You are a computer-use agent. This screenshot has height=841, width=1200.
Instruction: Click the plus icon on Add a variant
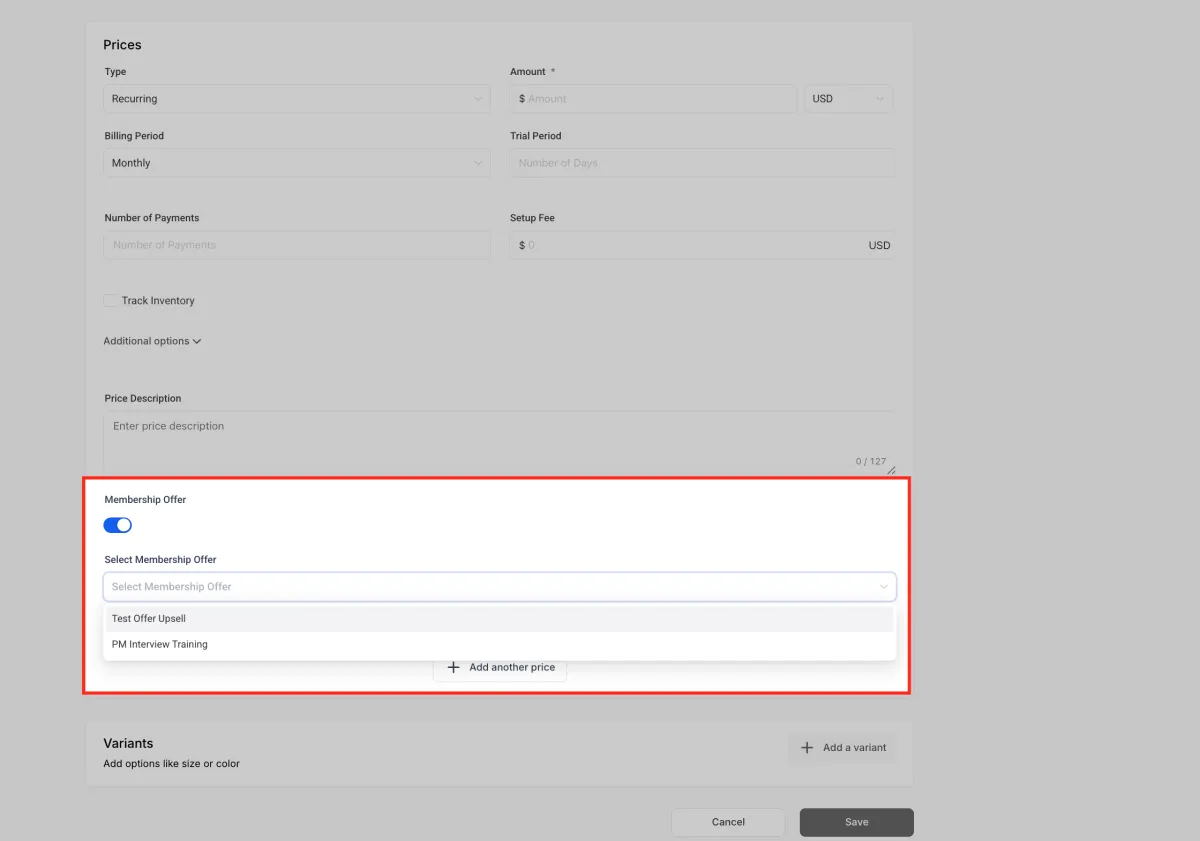point(807,747)
